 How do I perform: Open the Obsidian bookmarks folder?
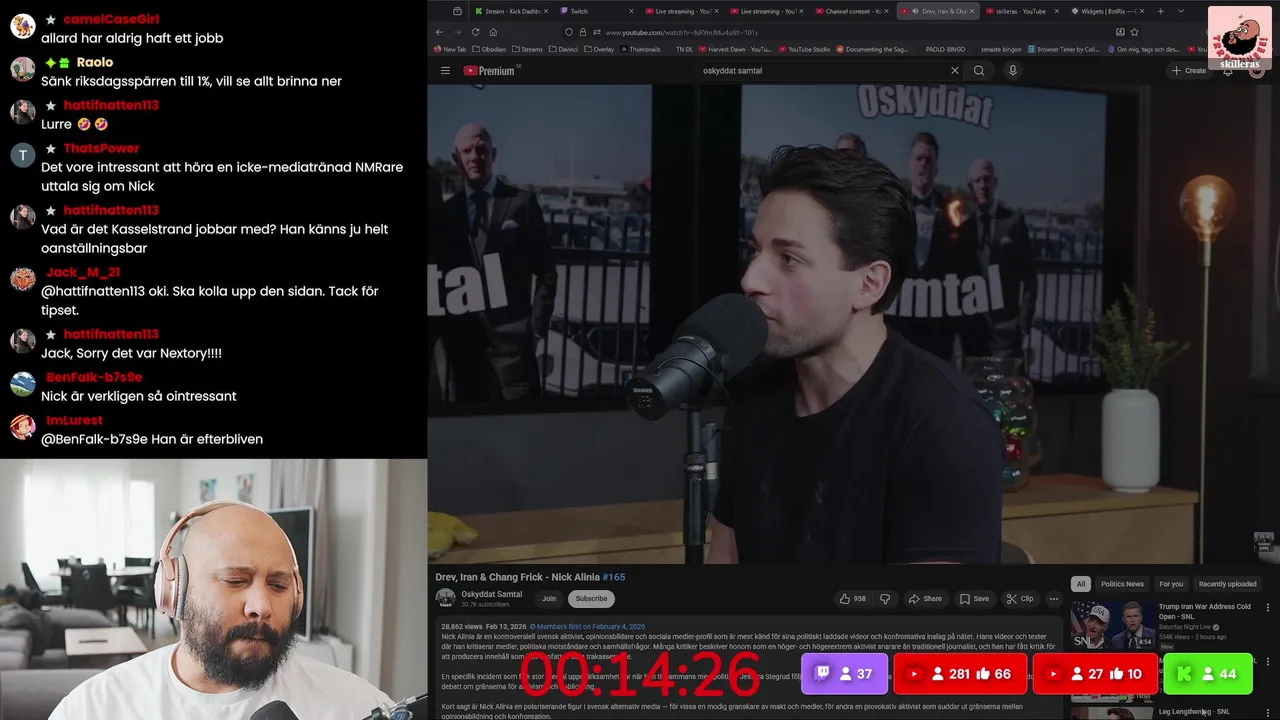(x=489, y=49)
